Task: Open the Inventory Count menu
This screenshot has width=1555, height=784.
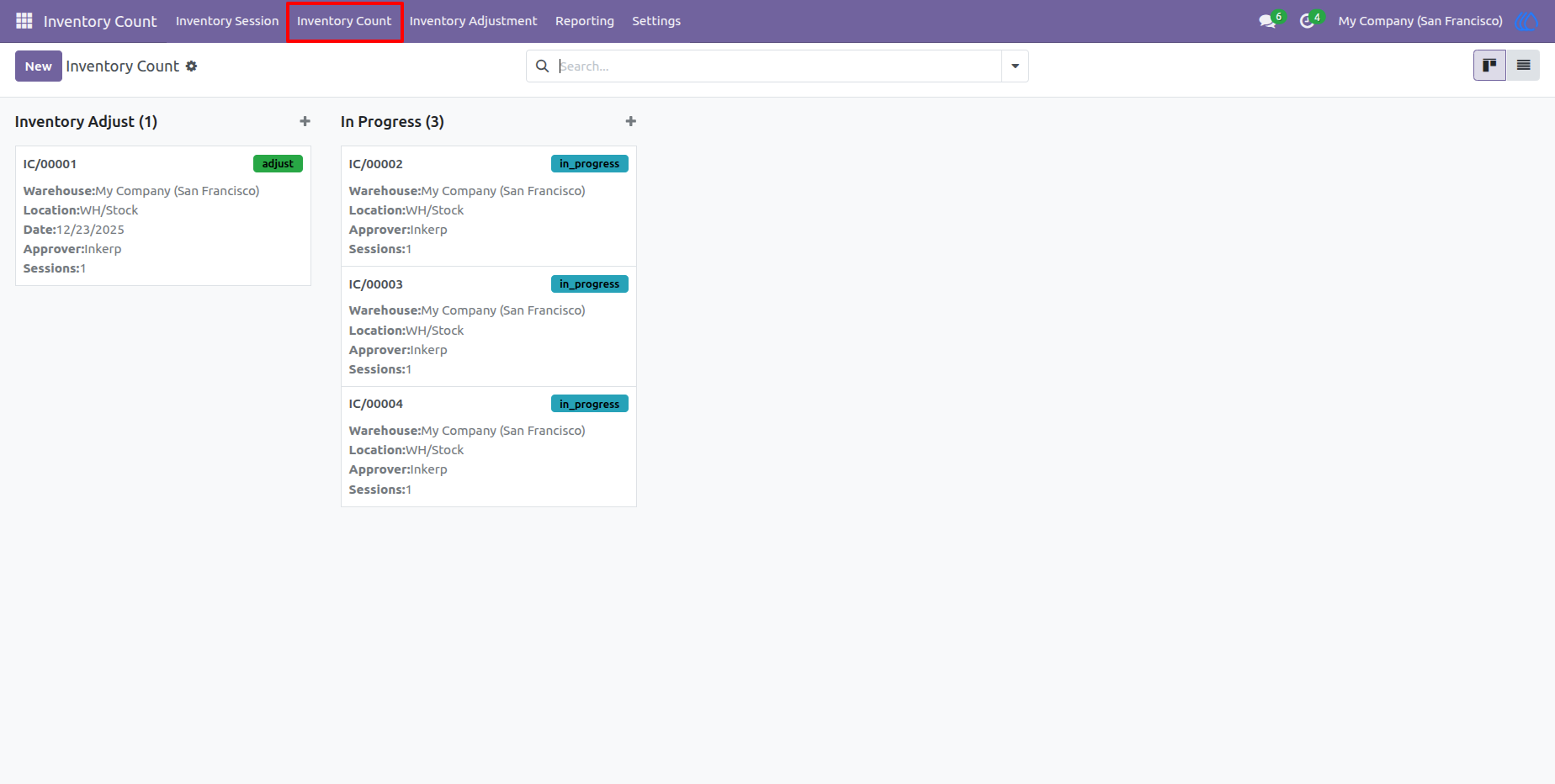Action: click(344, 21)
